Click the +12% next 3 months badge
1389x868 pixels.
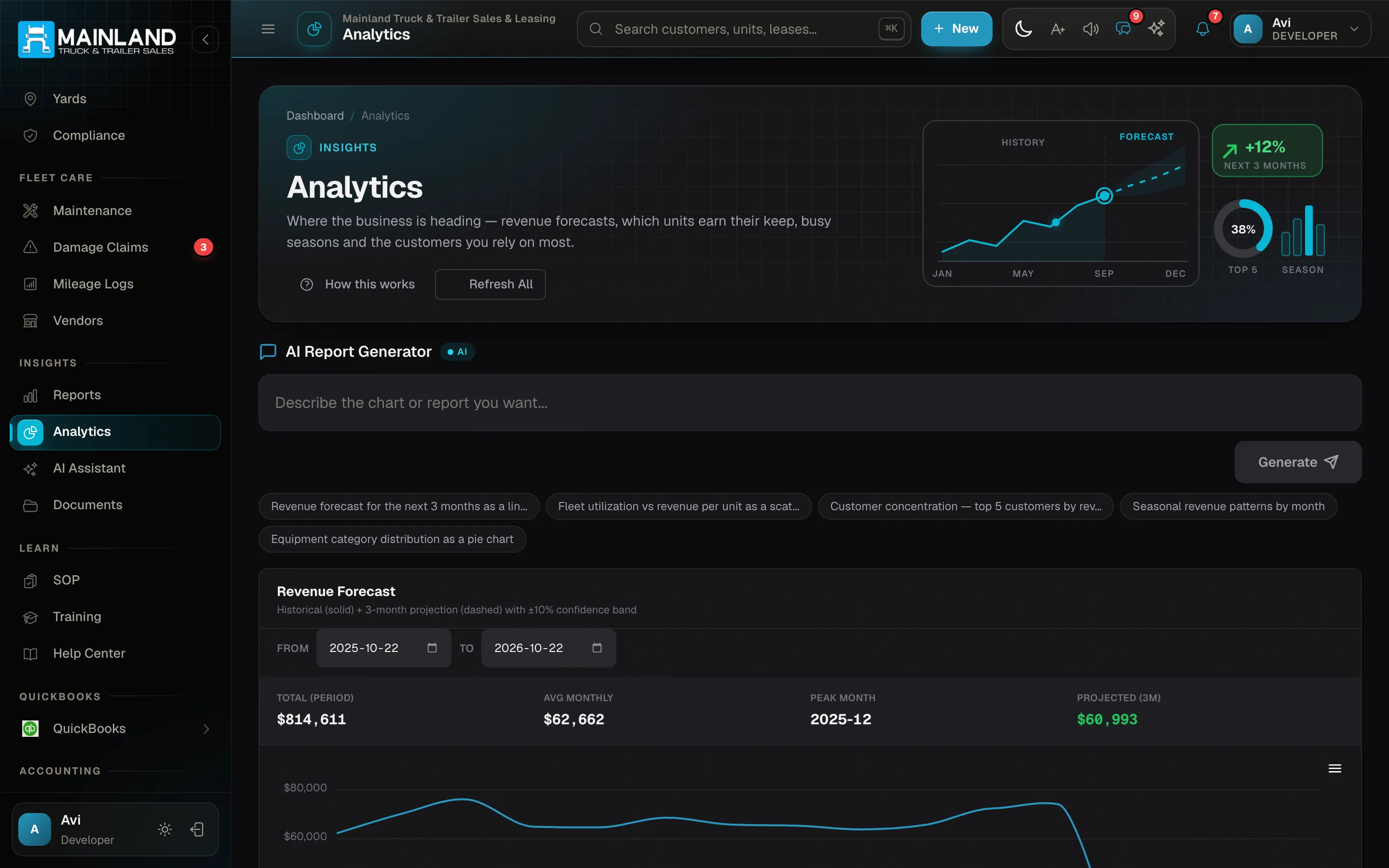pos(1267,150)
